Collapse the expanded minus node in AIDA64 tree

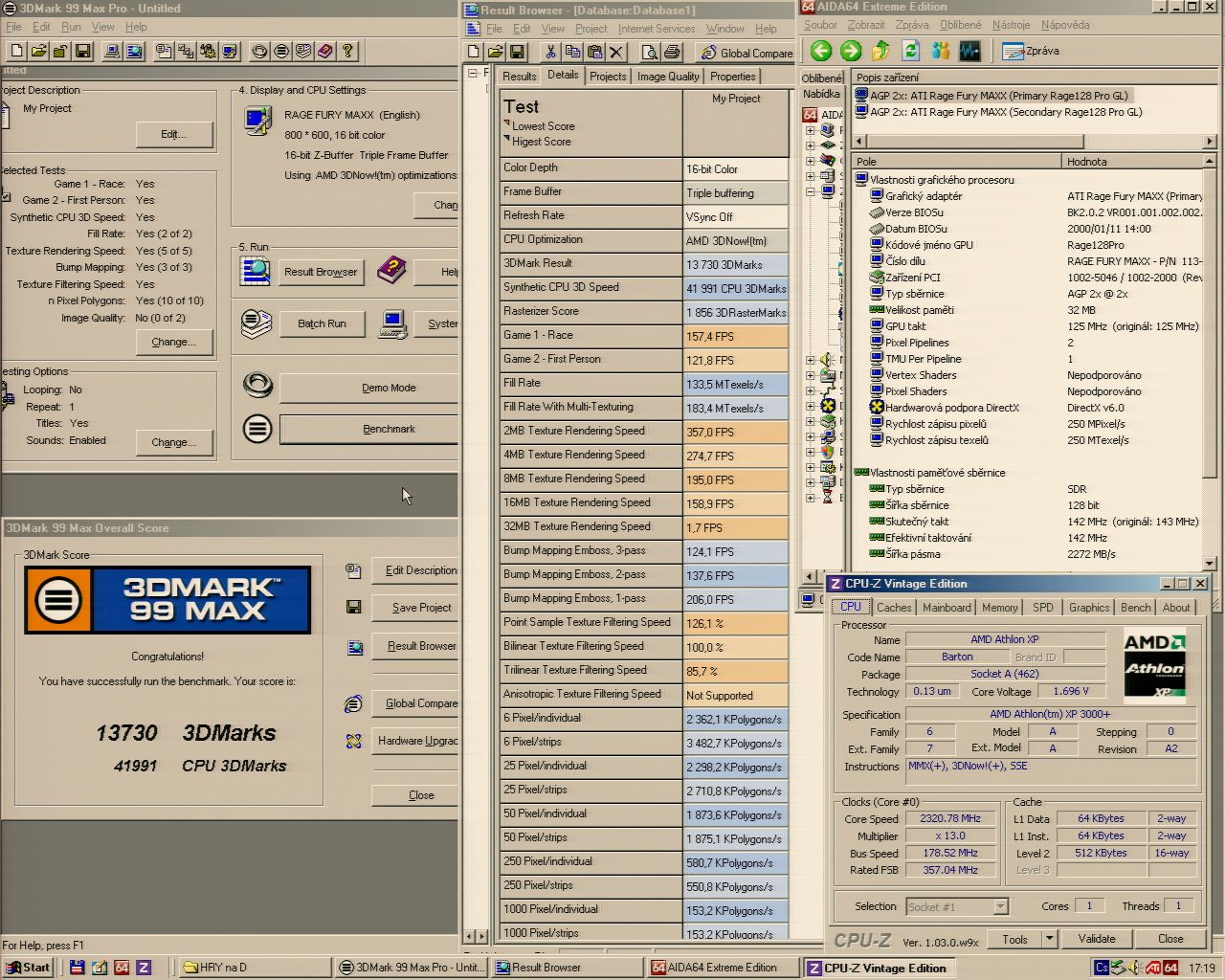(810, 192)
